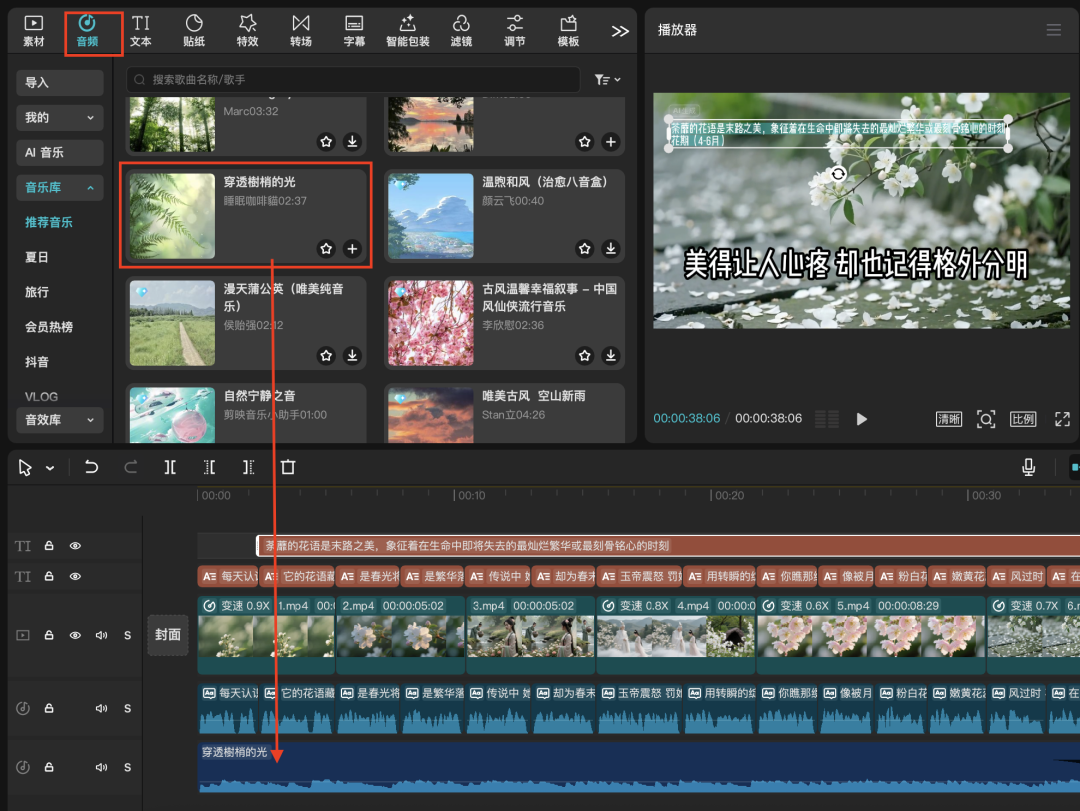Open the player panel hamburger menu
This screenshot has height=811, width=1080.
(1053, 30)
